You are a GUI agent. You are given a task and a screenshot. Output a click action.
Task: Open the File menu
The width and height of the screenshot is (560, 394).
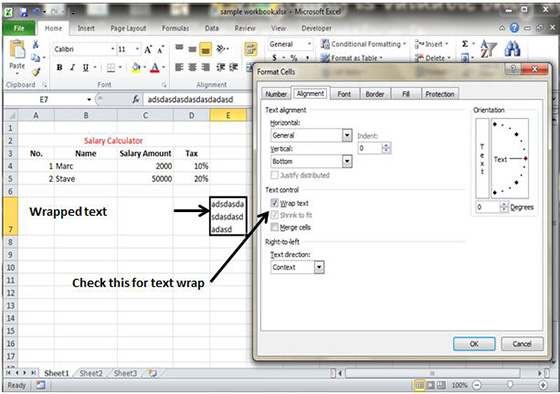tap(19, 28)
